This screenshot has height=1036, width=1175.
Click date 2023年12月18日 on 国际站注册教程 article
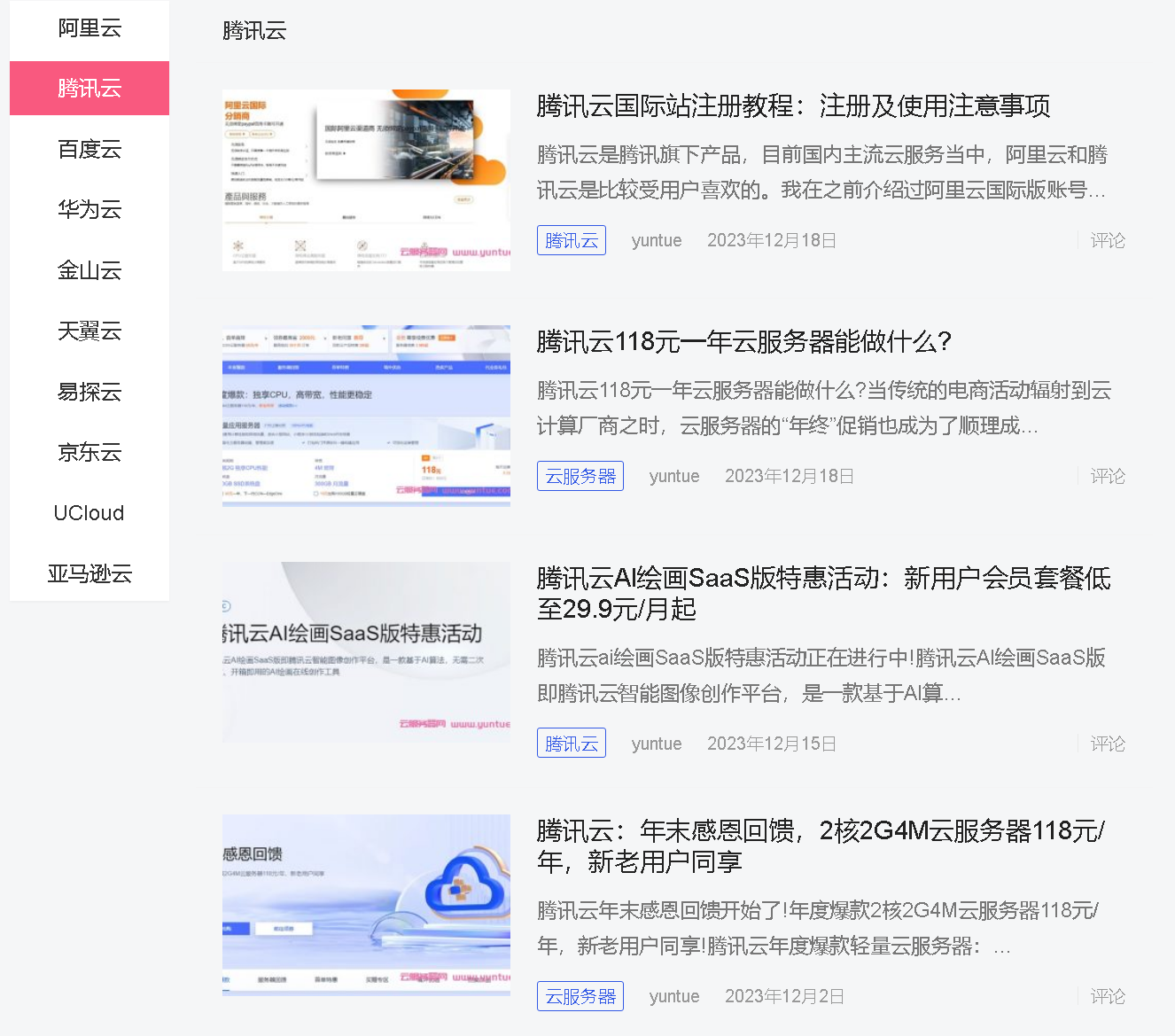coord(772,240)
